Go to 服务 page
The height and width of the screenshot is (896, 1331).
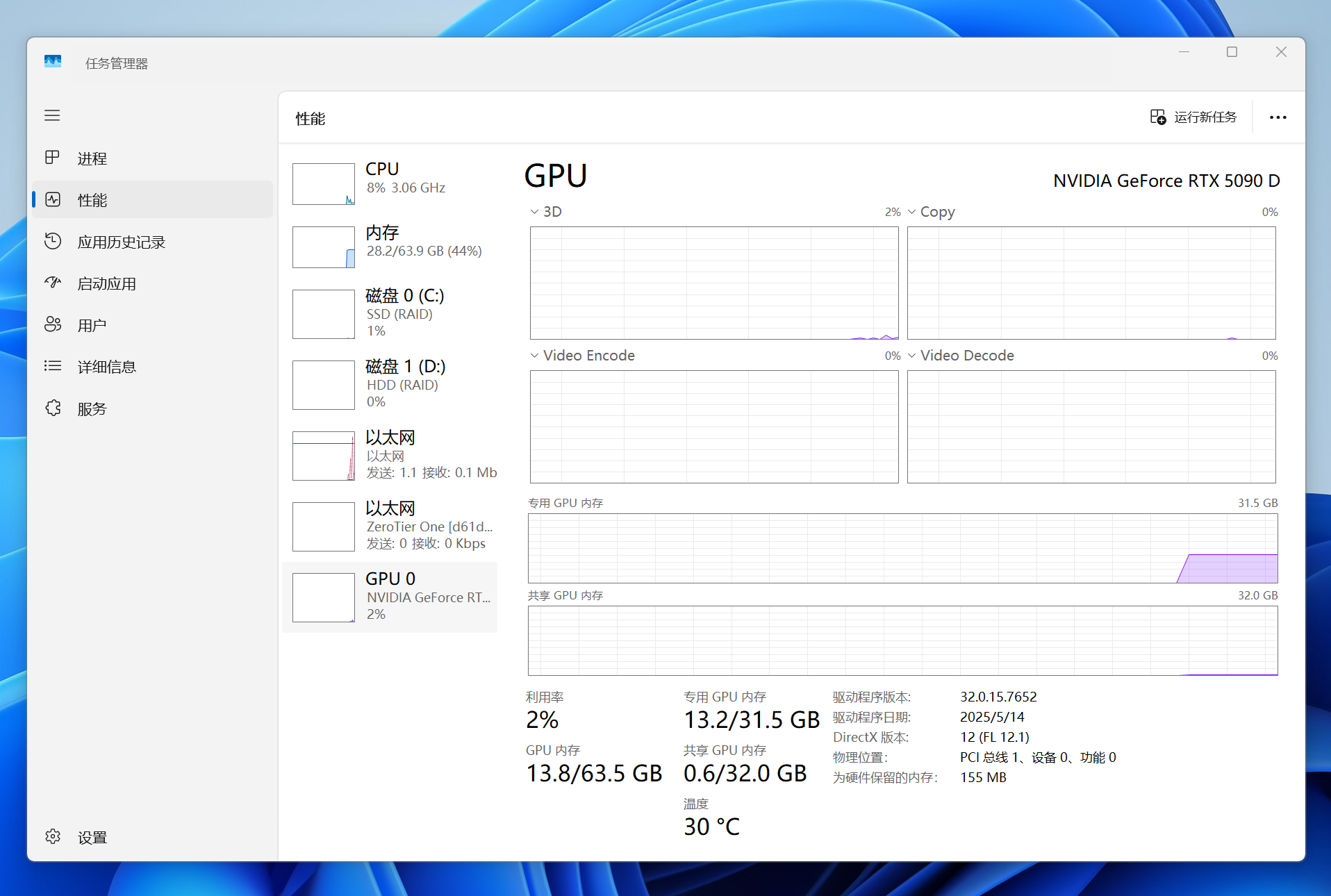[152, 408]
